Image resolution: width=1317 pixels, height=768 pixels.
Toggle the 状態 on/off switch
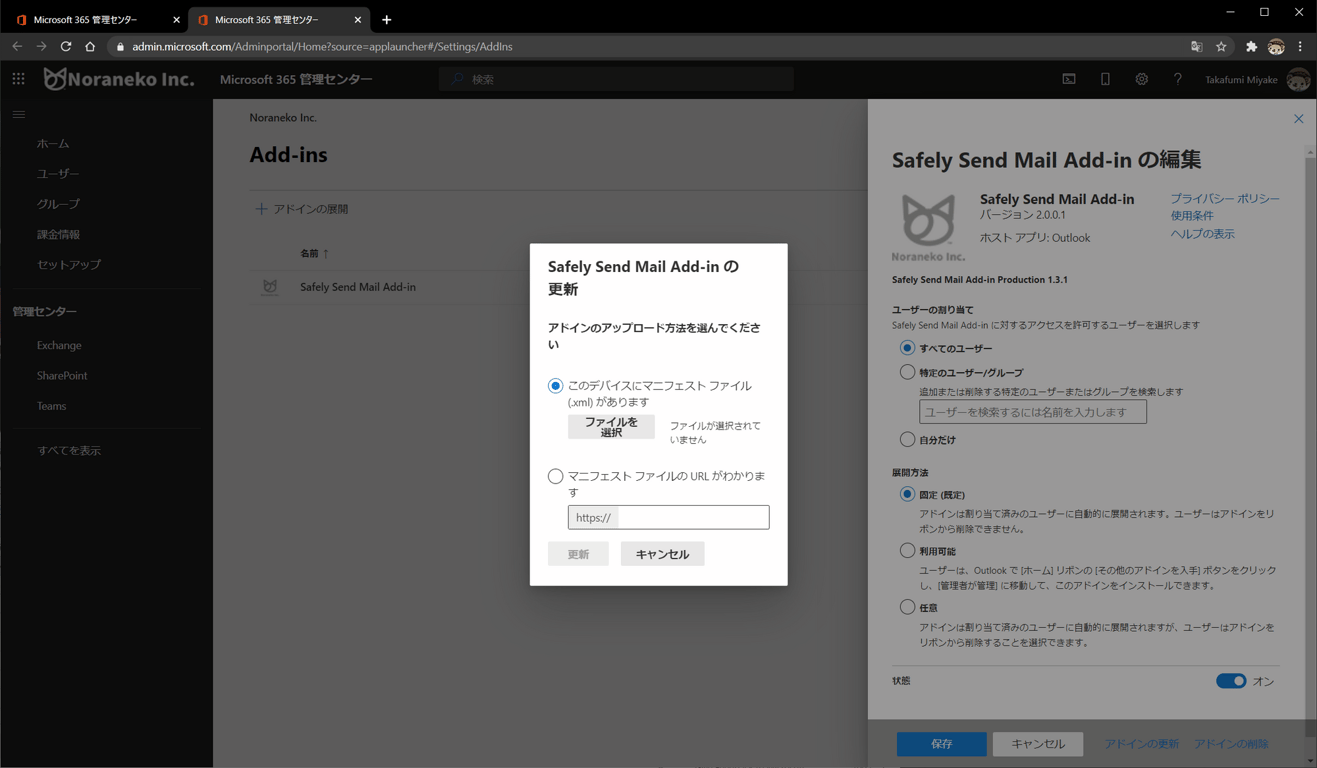pyautogui.click(x=1231, y=681)
